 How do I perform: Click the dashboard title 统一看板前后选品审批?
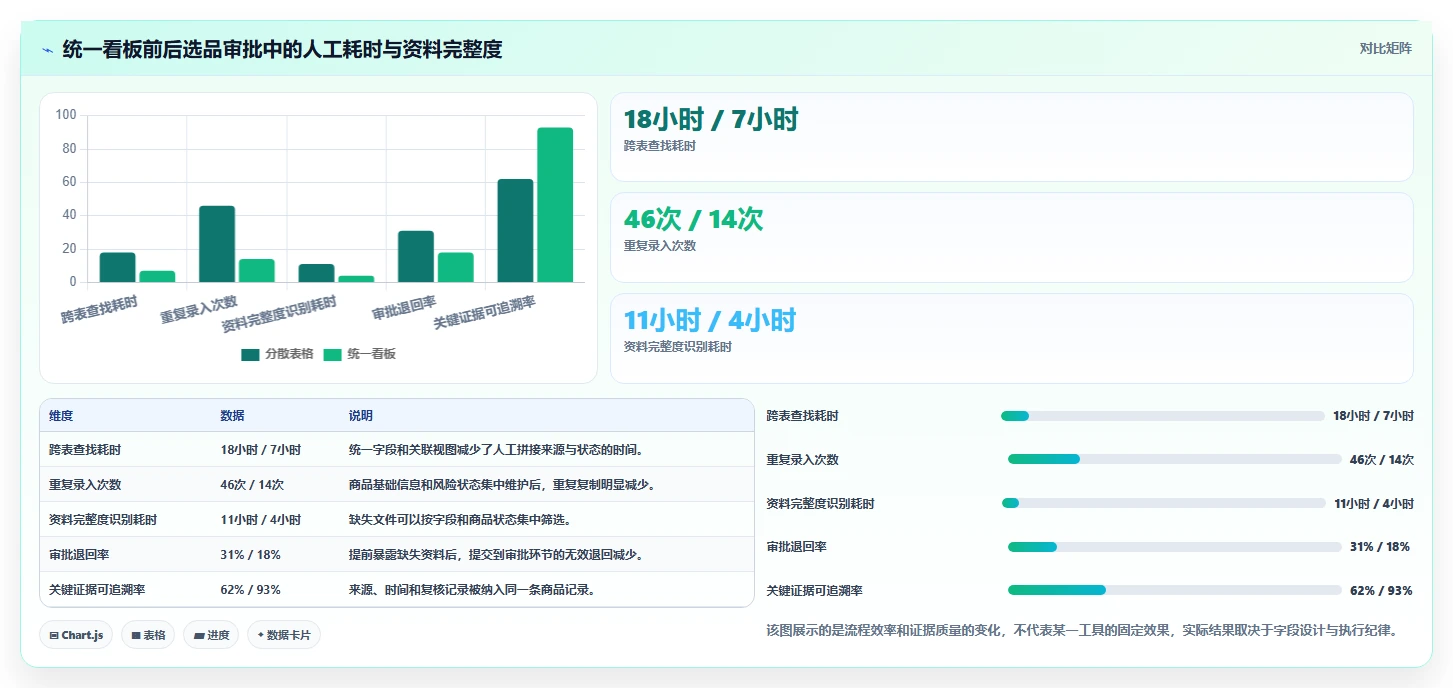click(x=282, y=49)
